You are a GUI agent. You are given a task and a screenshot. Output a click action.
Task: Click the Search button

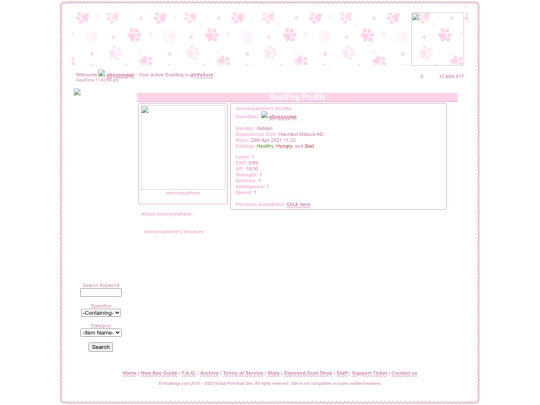click(x=101, y=347)
